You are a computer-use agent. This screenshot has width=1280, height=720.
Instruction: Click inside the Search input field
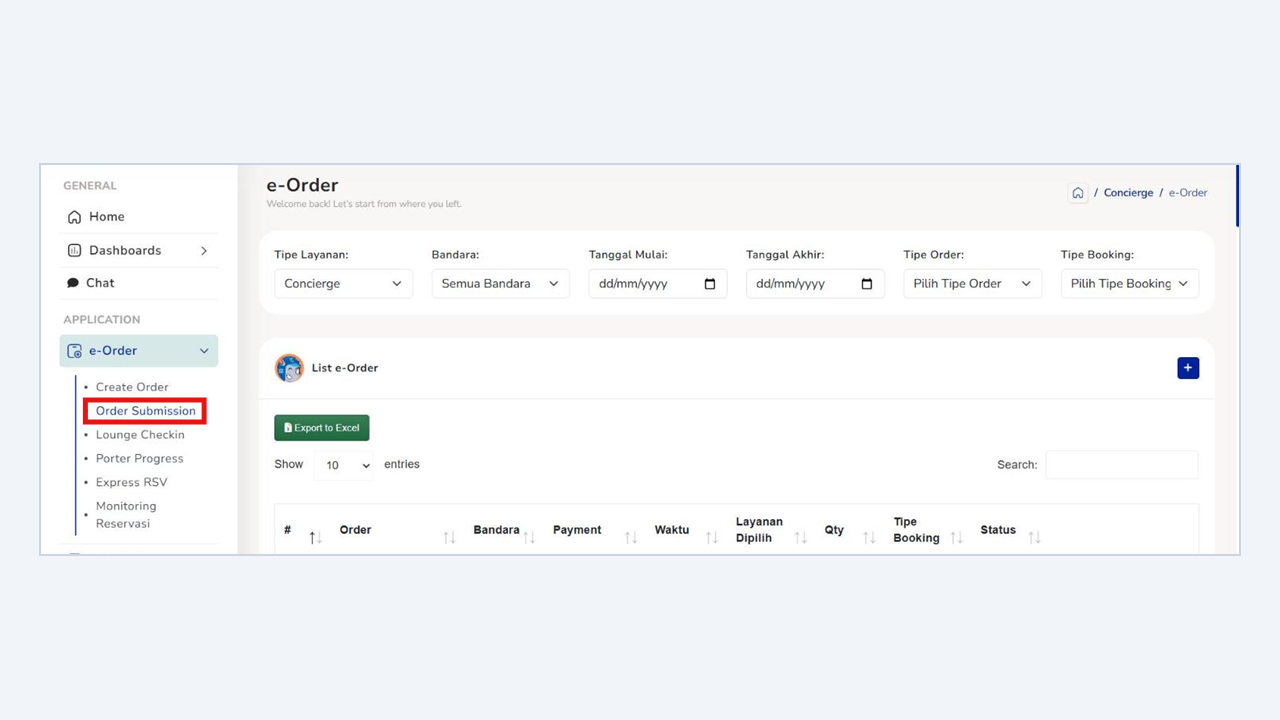click(1122, 465)
